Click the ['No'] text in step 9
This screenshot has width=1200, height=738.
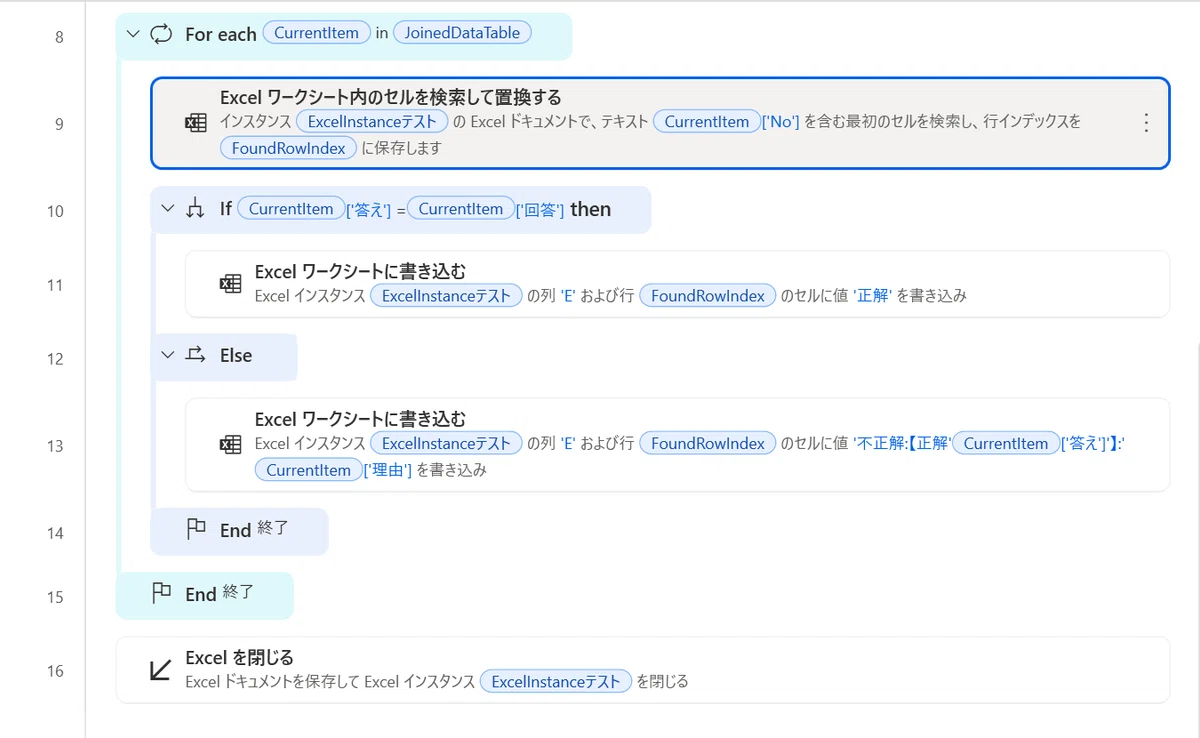click(780, 122)
